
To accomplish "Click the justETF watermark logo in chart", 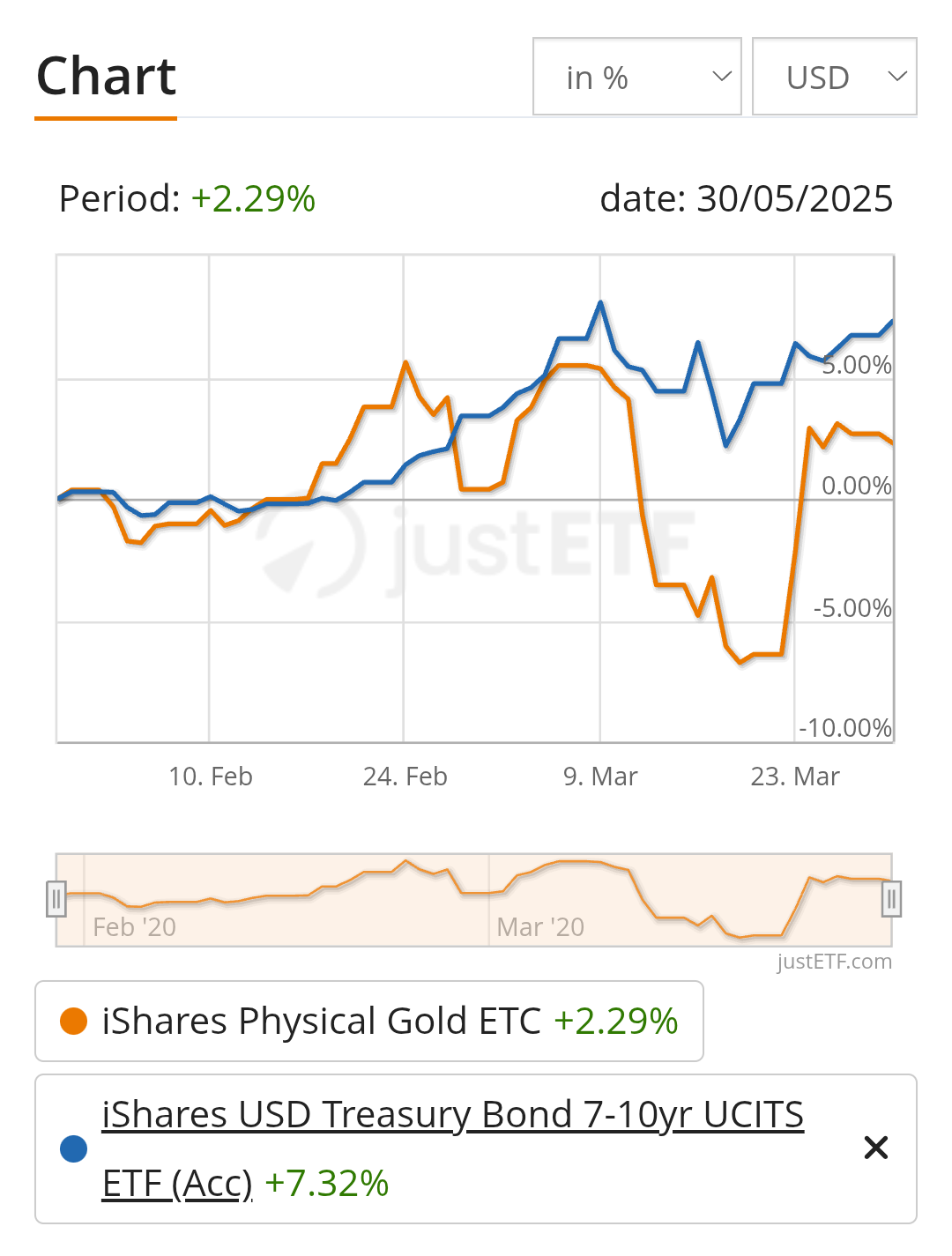I will tap(476, 543).
